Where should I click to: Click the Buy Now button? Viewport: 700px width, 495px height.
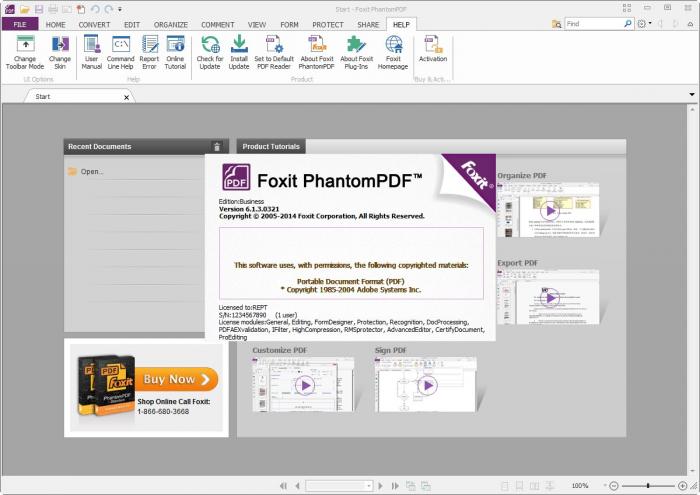[x=177, y=379]
